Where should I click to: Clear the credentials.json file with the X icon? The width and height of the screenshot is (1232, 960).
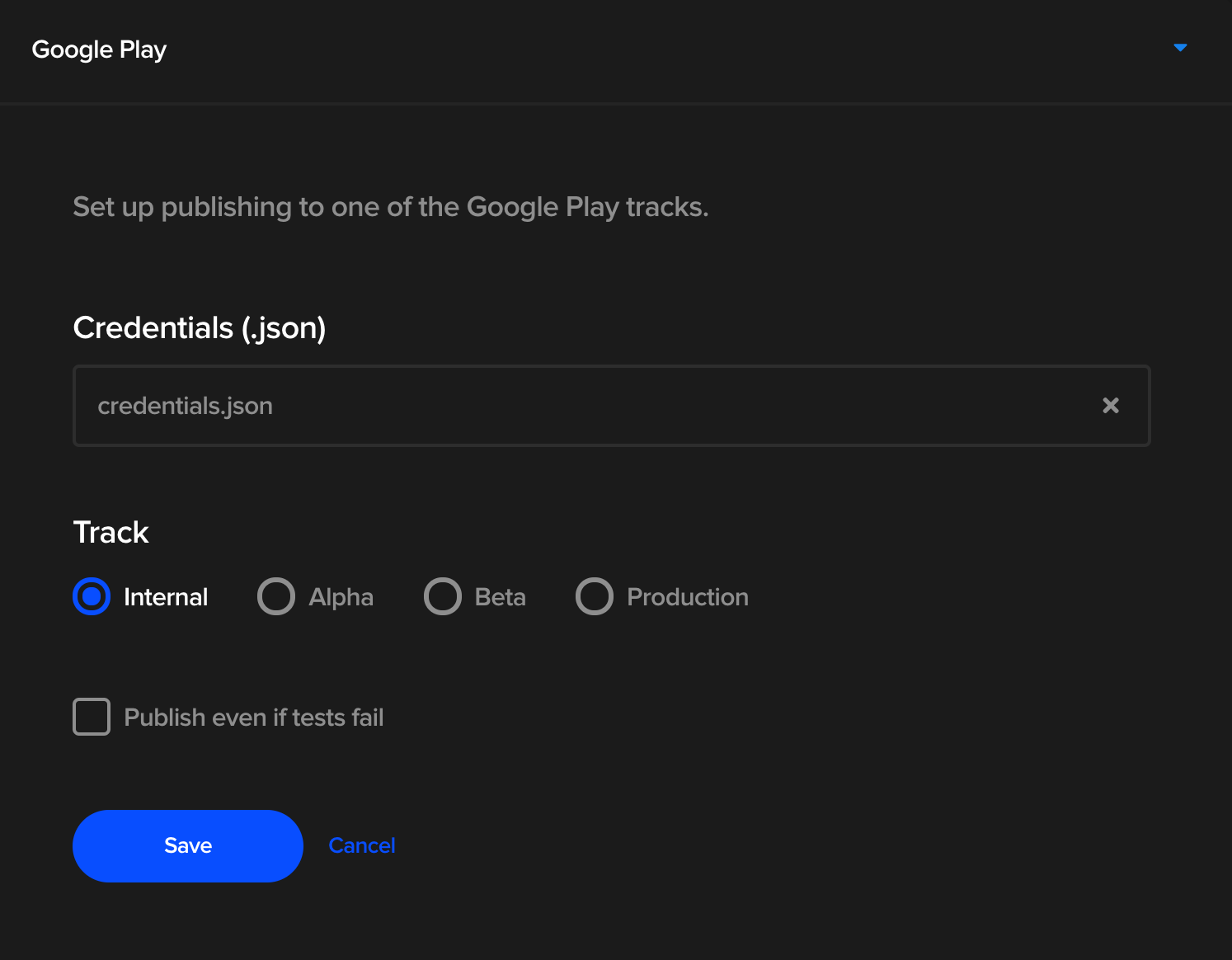tap(1111, 405)
